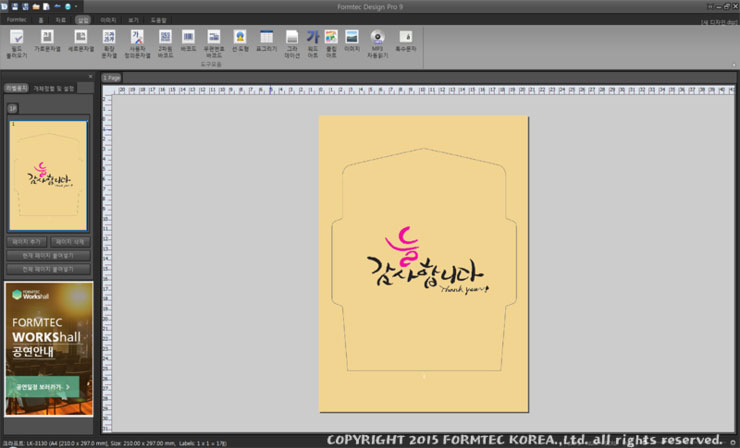The image size is (740, 448).
Task: Close the left side panel
Action: coord(91,76)
